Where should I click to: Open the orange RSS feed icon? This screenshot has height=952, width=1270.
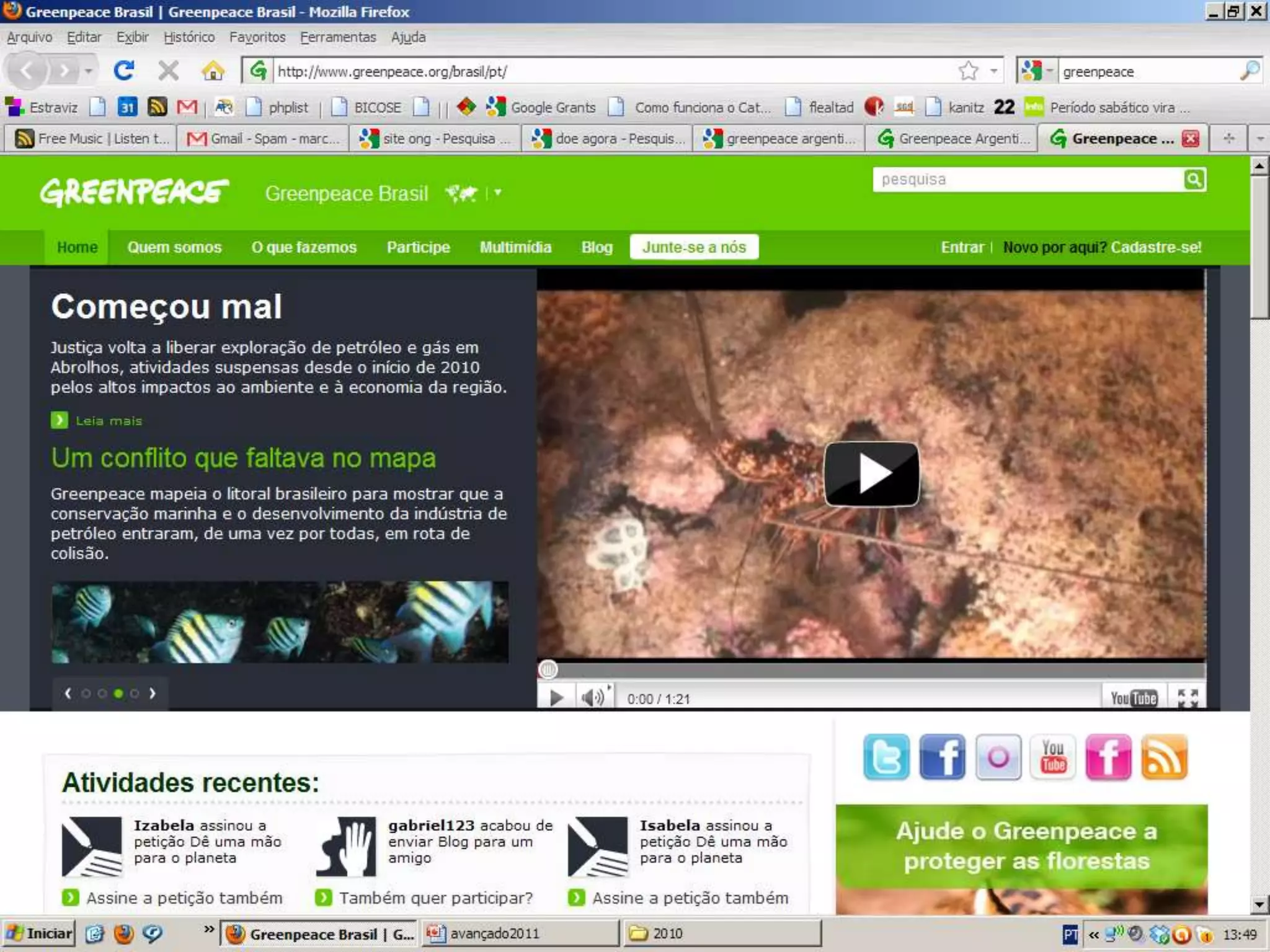coord(1164,757)
